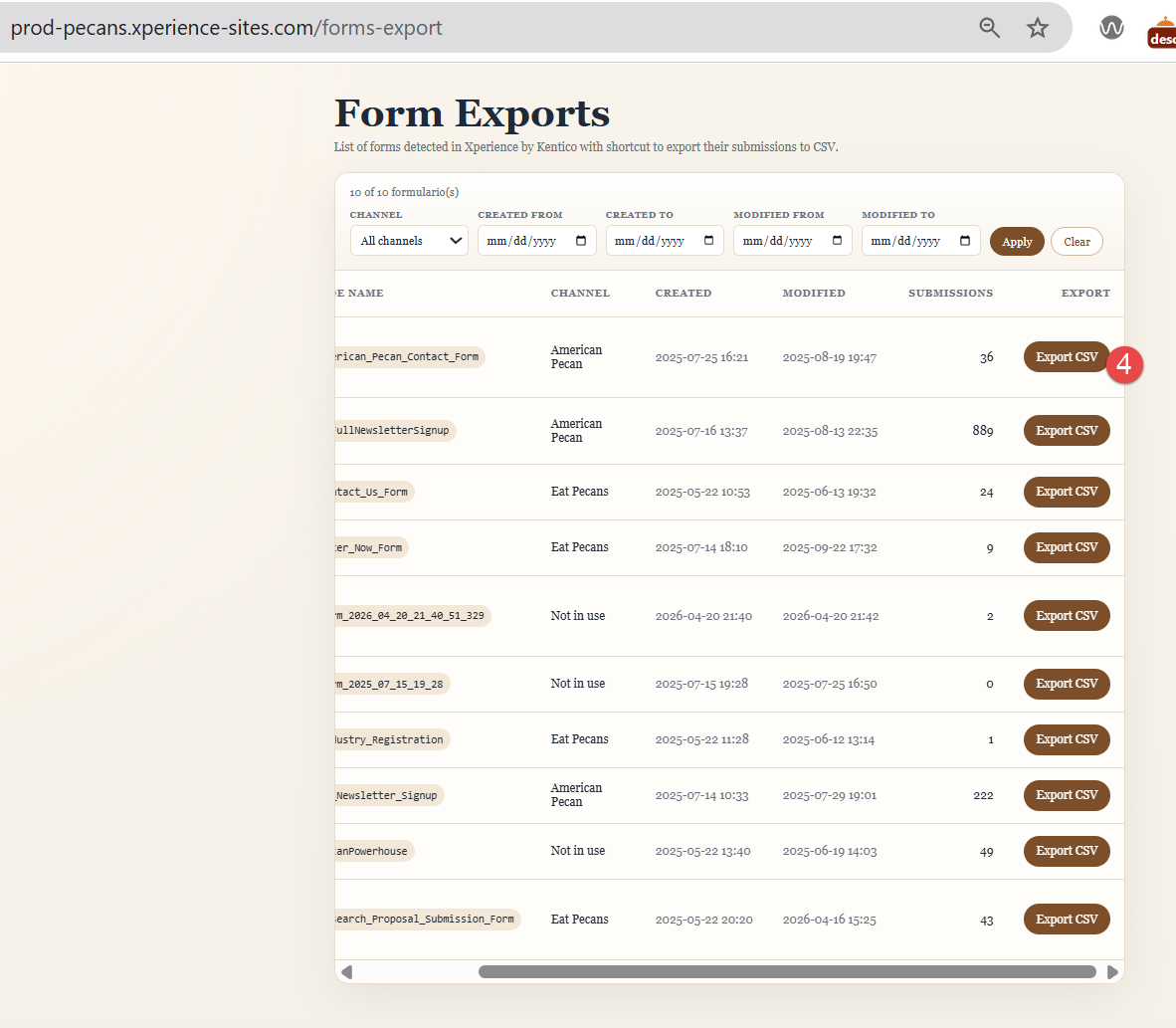Click the '2025-09-22 17:32' modified date
This screenshot has height=1028, width=1176.
[830, 547]
